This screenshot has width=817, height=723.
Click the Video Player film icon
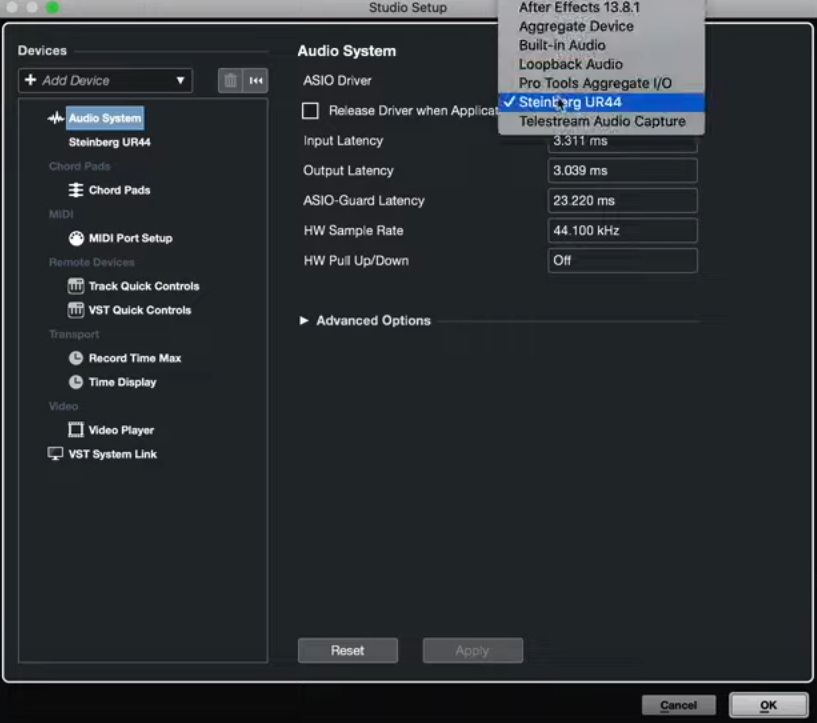[76, 430]
